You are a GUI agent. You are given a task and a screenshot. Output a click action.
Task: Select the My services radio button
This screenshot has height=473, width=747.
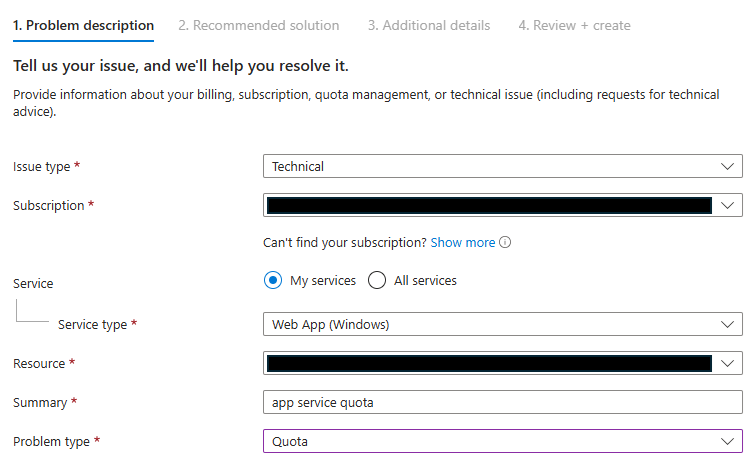coord(273,281)
